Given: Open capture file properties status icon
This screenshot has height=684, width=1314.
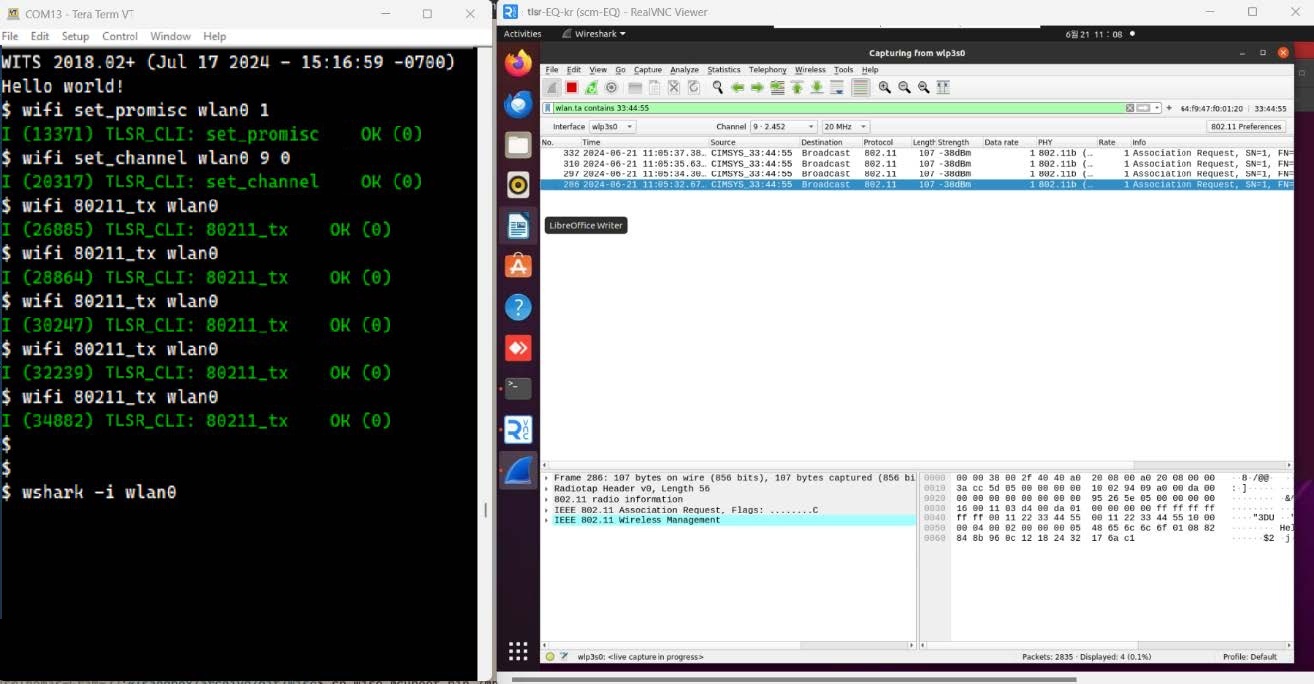Looking at the screenshot, I should point(564,657).
